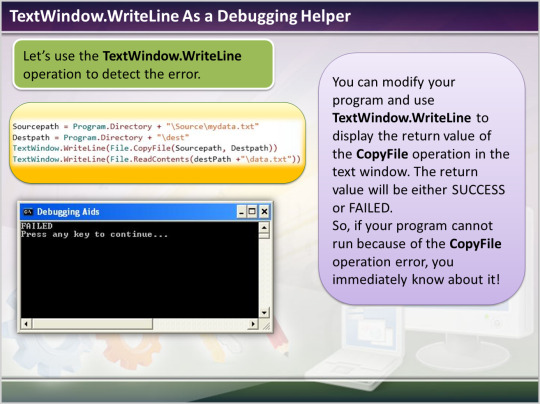Close the Debugging Aids console window
540x404 pixels.
click(x=264, y=211)
